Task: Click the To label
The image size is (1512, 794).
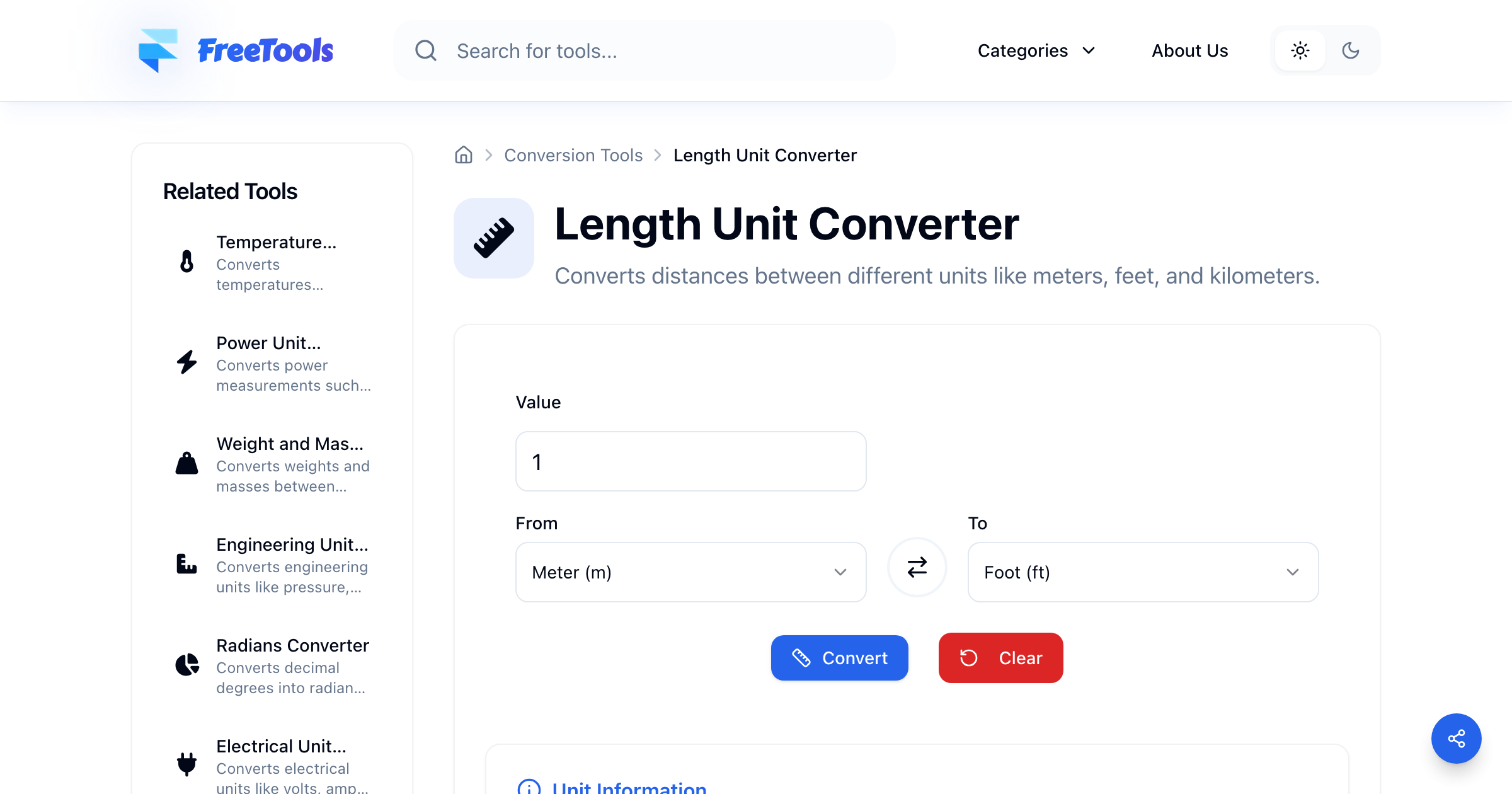Action: [978, 523]
